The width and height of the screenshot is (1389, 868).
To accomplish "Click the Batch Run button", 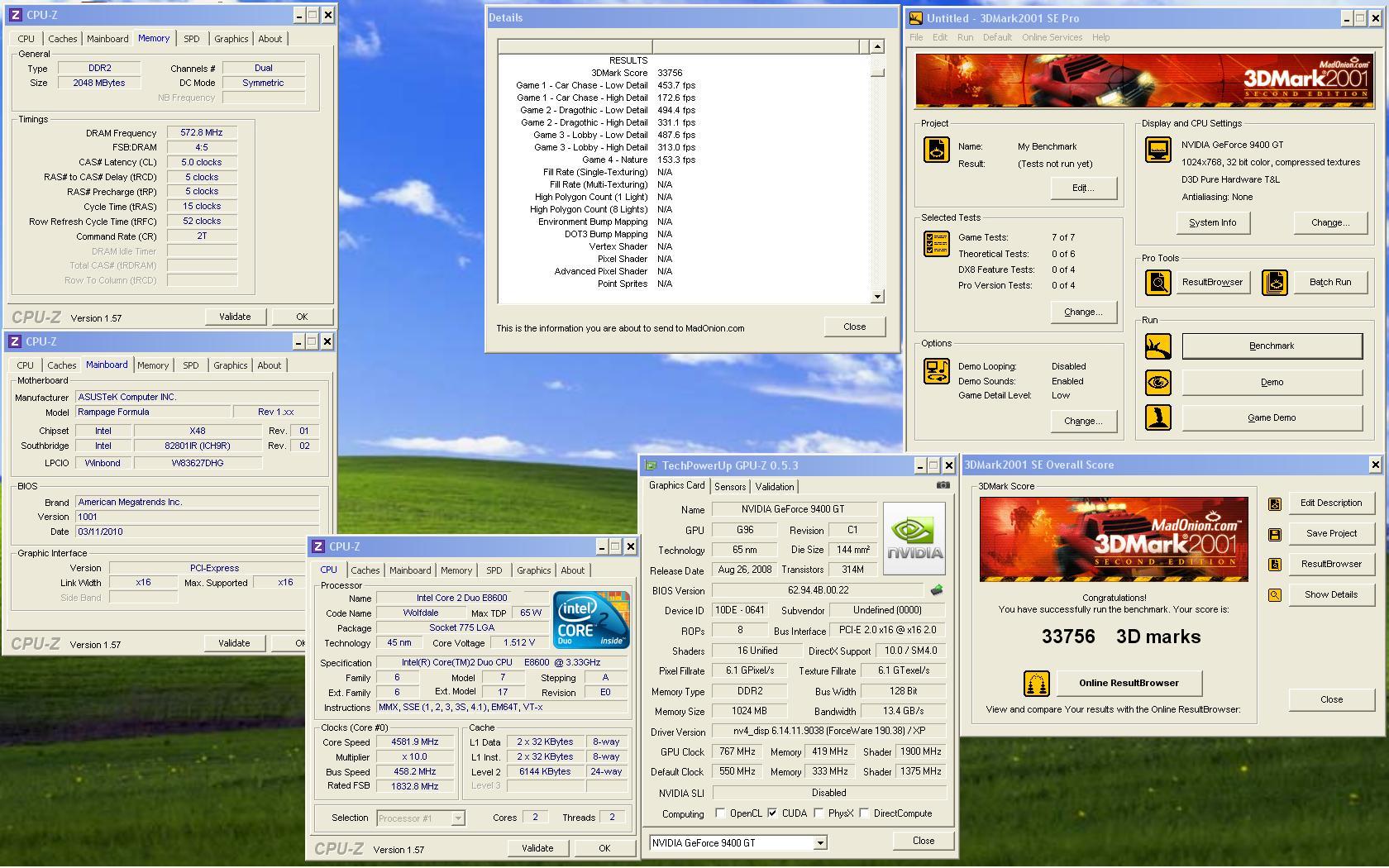I will [x=1330, y=283].
